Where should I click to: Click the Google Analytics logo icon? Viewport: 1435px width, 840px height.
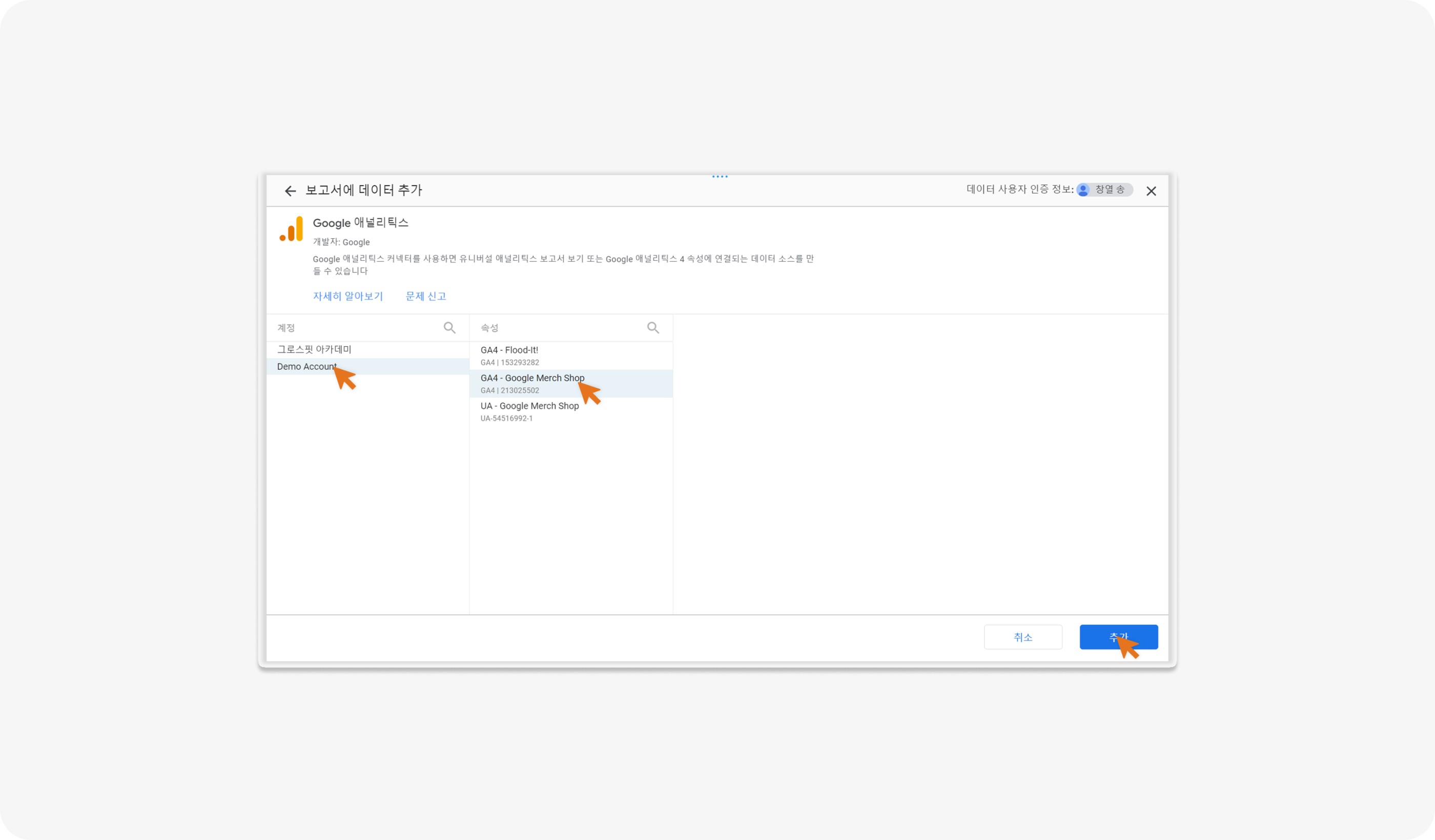tap(291, 229)
